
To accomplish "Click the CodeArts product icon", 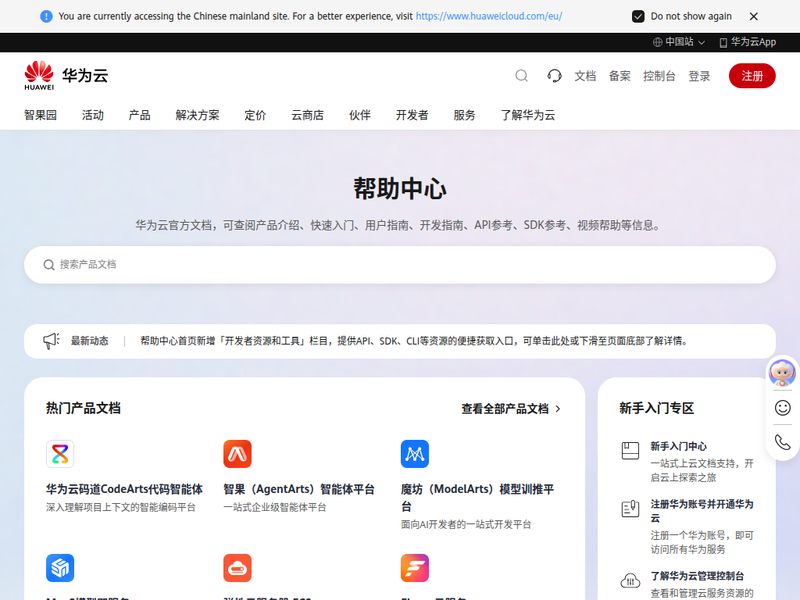I will pyautogui.click(x=60, y=454).
